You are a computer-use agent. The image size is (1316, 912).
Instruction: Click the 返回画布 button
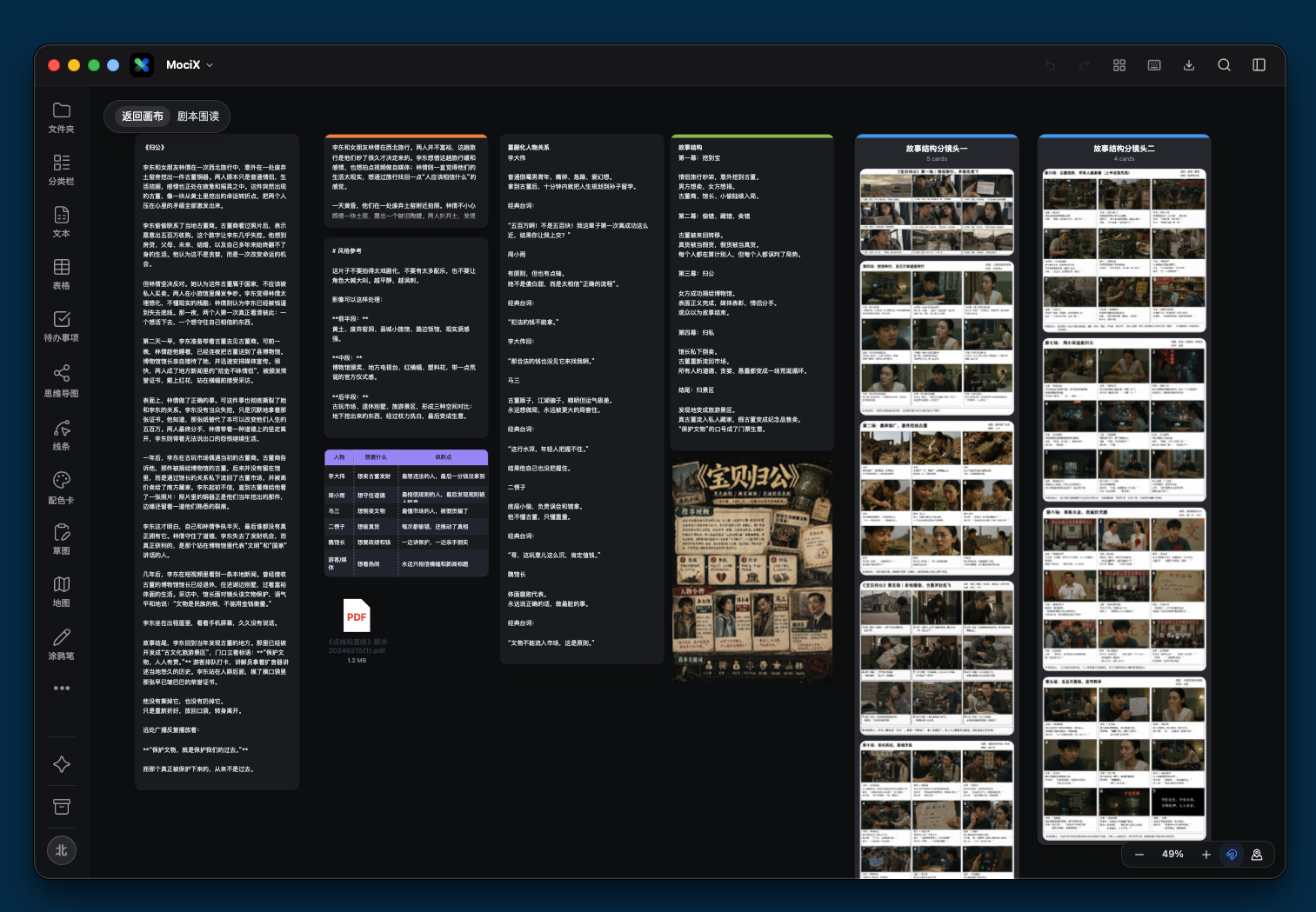pyautogui.click(x=143, y=116)
